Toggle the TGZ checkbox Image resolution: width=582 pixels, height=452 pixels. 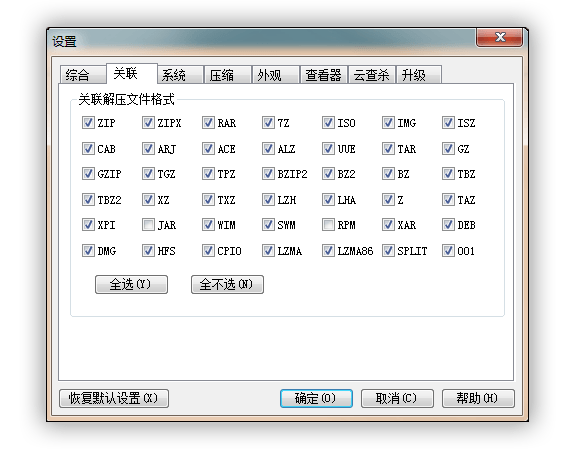148,174
